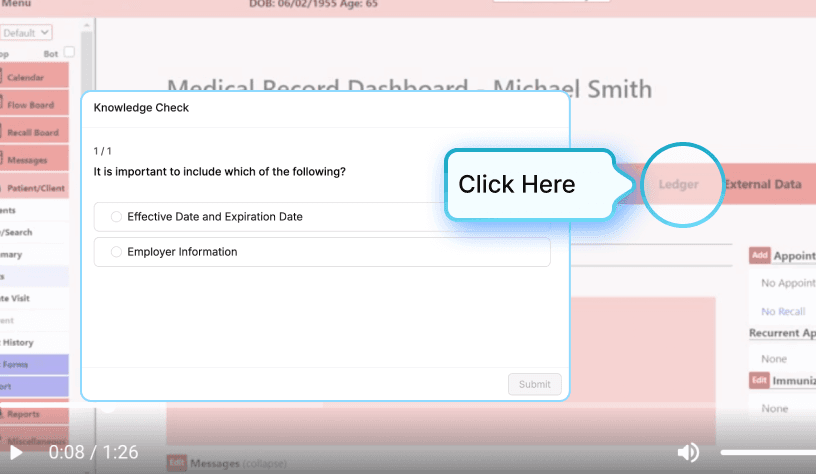Open Messages in the left sidebar
Image resolution: width=816 pixels, height=474 pixels.
point(34,159)
